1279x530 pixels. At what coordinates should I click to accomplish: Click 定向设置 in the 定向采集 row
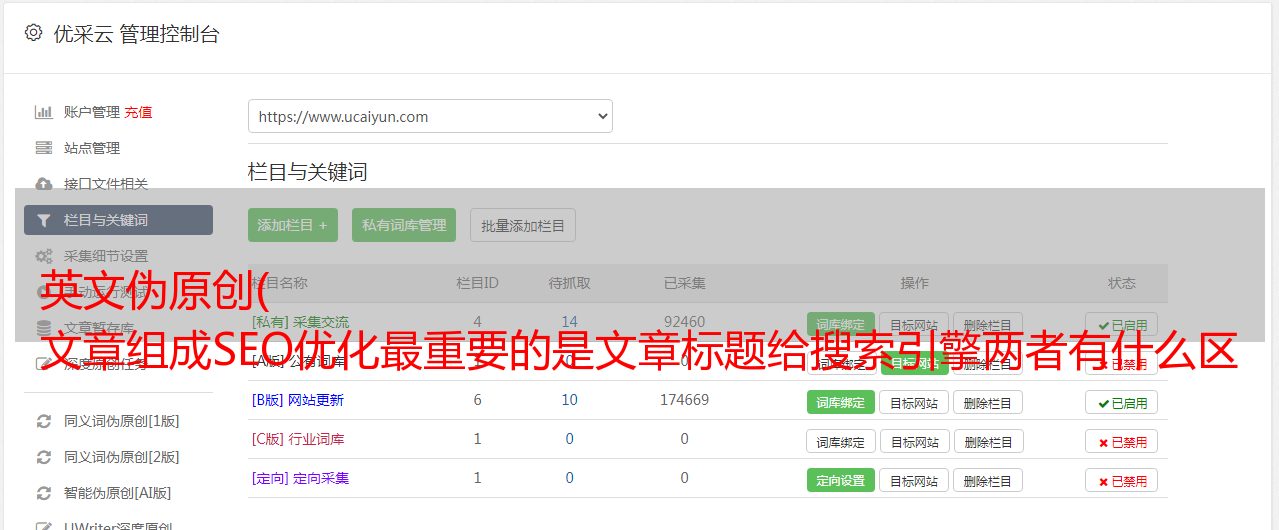pos(841,480)
